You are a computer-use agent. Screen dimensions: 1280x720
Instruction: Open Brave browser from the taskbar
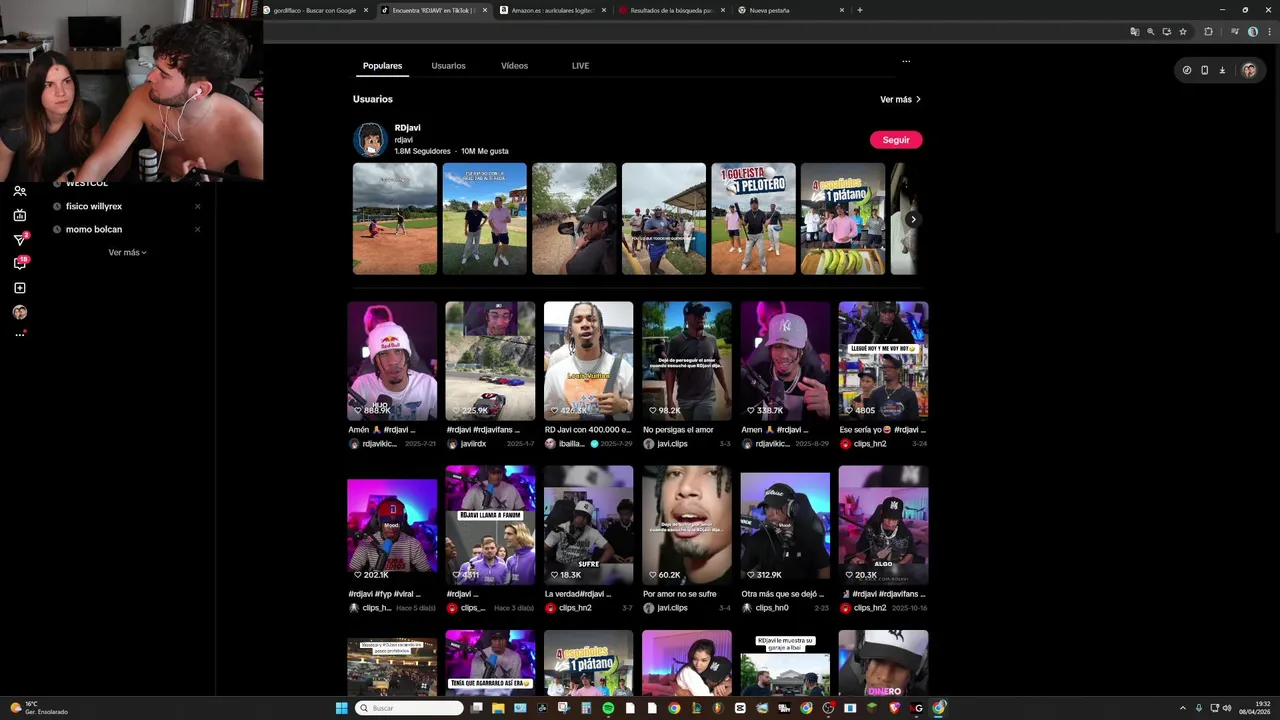894,708
